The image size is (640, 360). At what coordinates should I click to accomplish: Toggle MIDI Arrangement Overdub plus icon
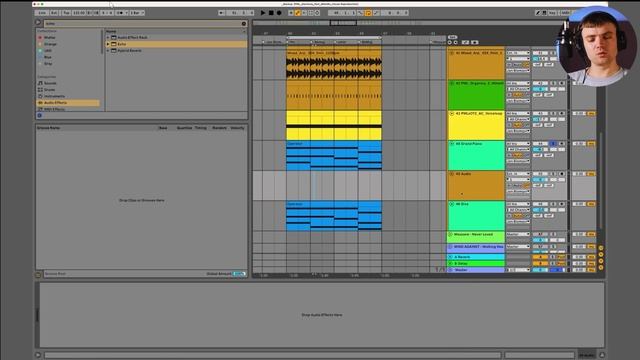[x=291, y=13]
